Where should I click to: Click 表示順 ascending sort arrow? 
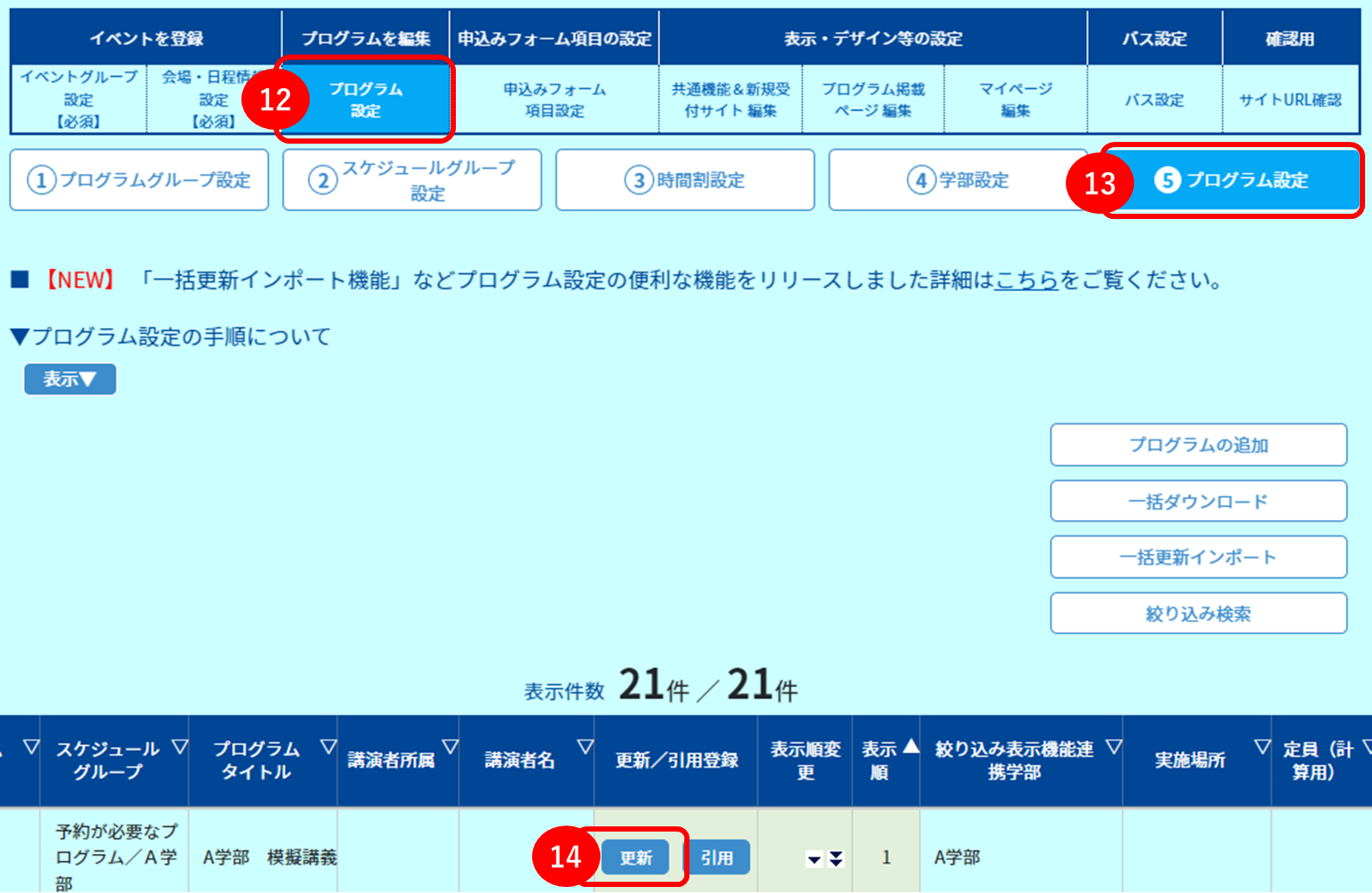[x=911, y=747]
